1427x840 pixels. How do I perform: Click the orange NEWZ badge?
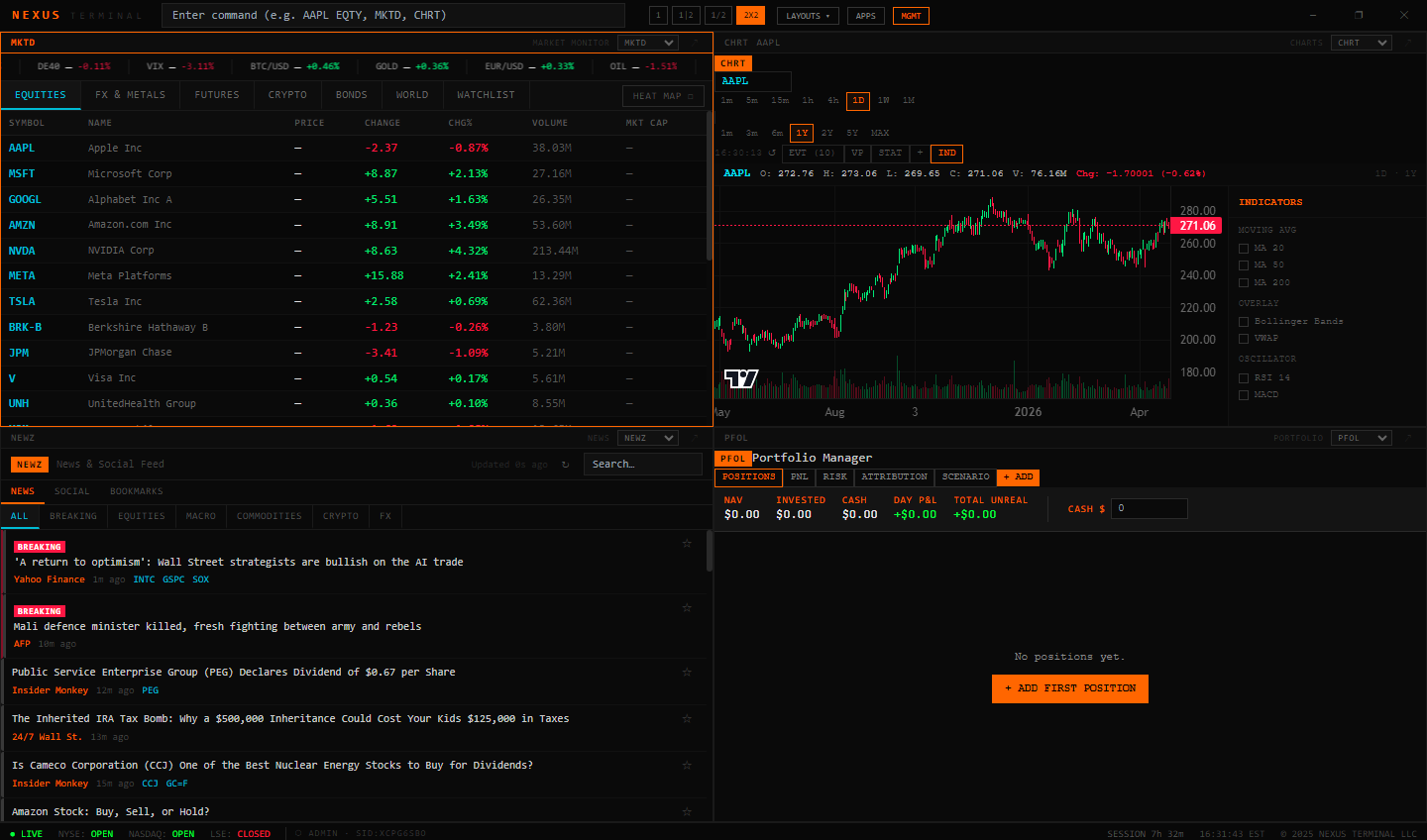pos(30,465)
